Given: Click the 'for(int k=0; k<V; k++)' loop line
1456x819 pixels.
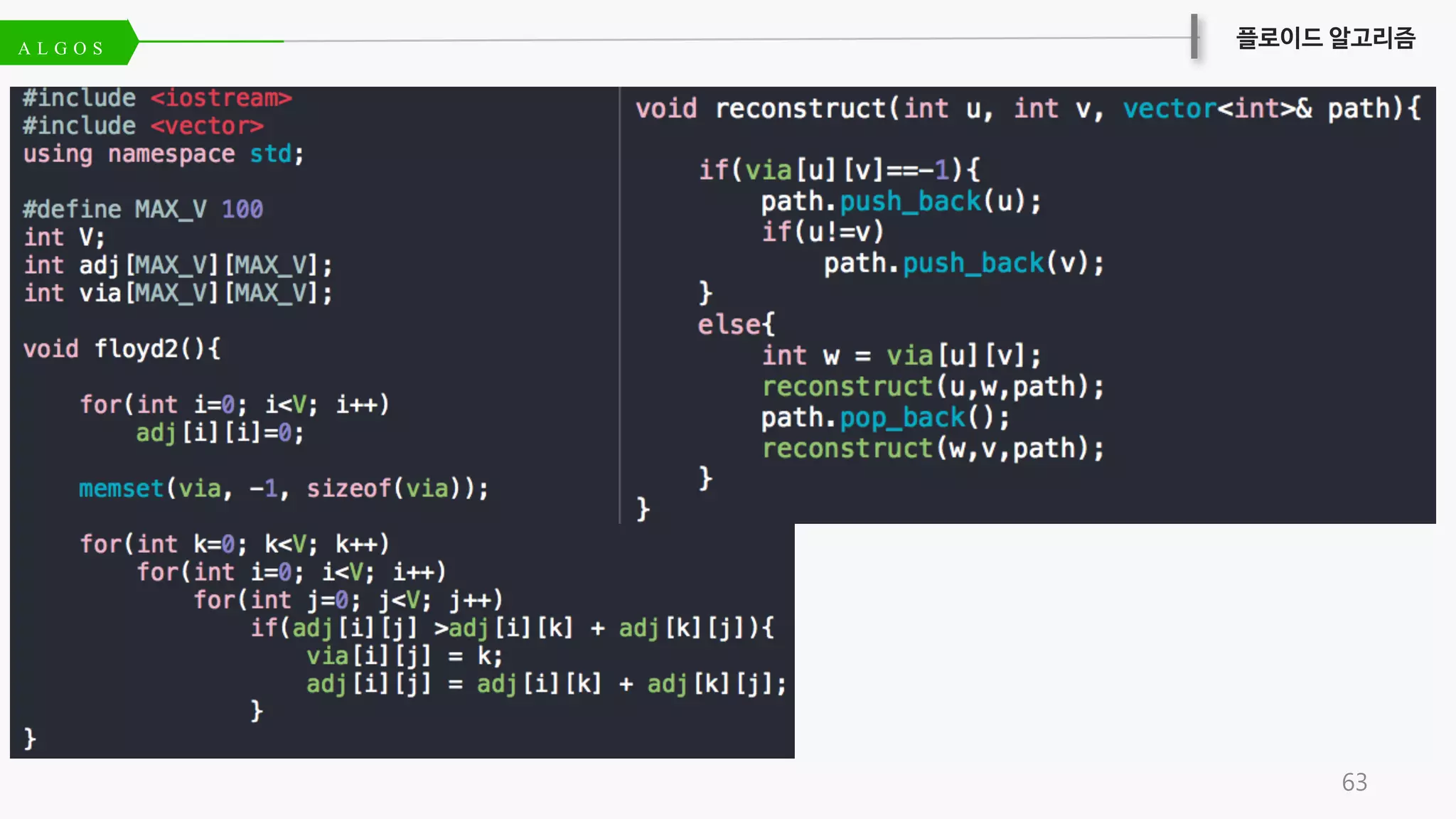Looking at the screenshot, I should click(234, 544).
